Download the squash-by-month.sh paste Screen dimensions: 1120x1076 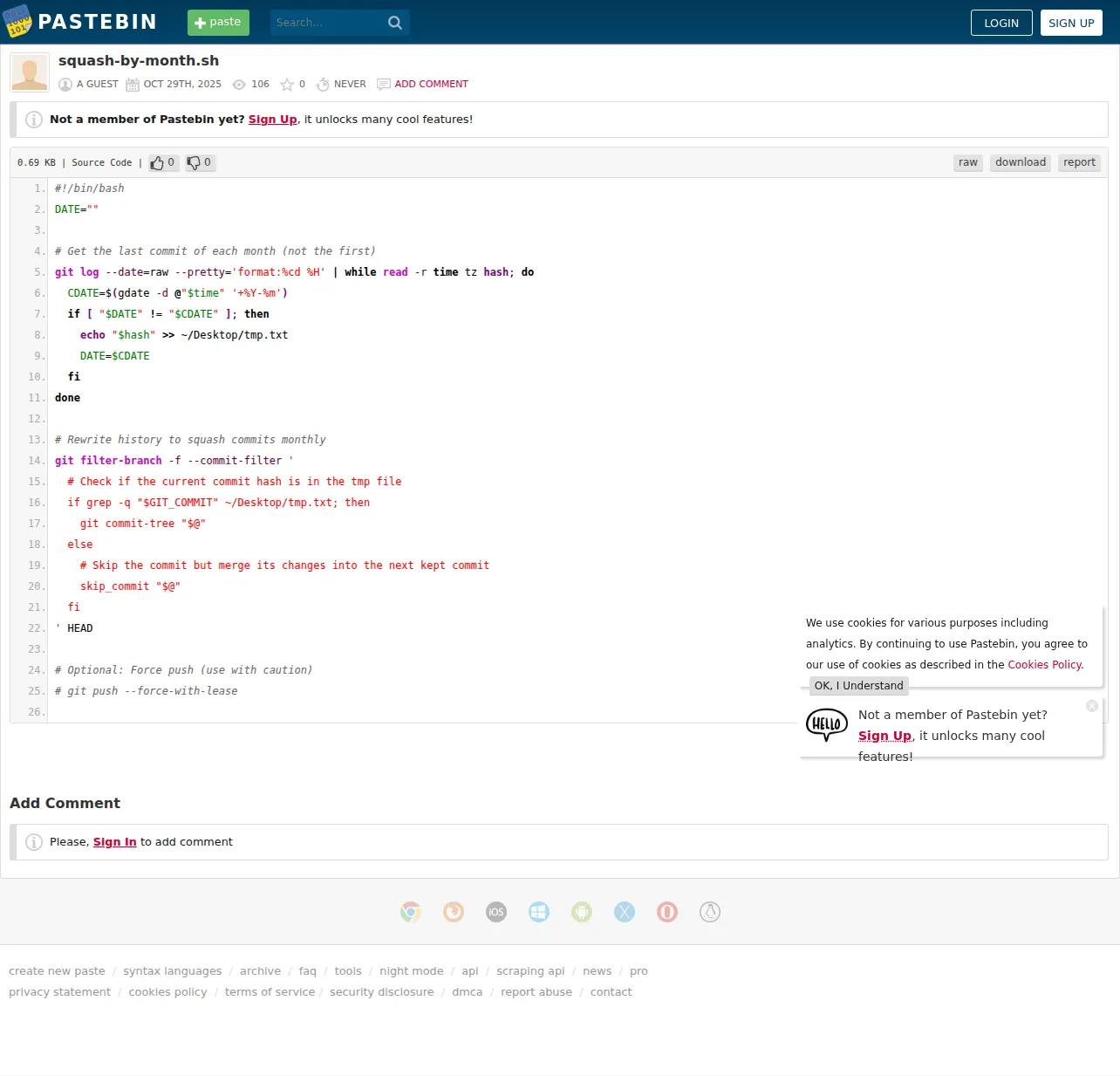tap(1021, 162)
